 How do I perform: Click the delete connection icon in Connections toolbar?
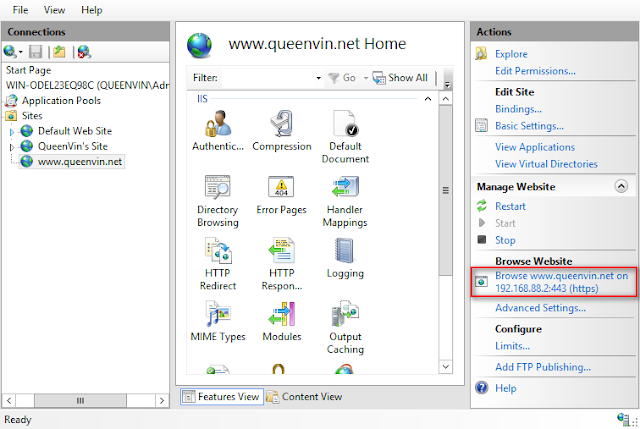coord(84,52)
